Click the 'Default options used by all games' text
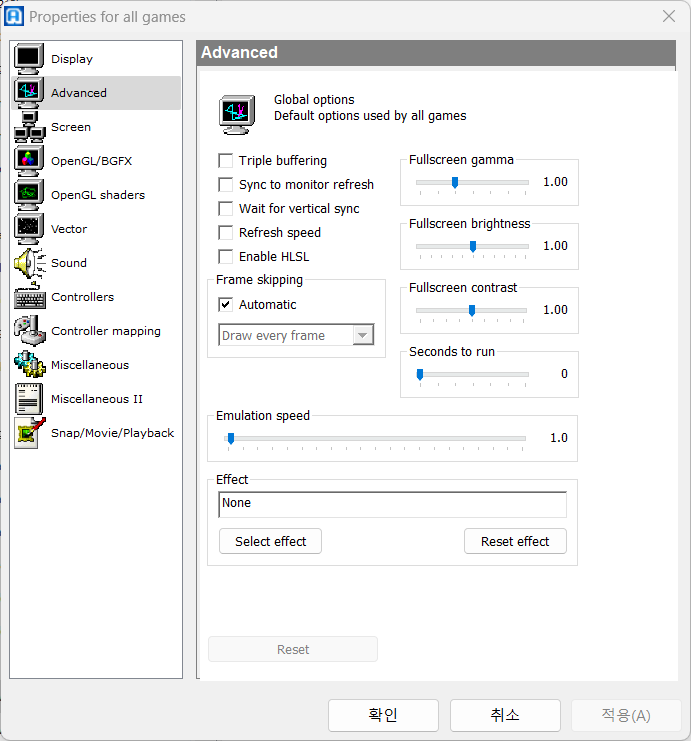691x741 pixels. click(370, 116)
